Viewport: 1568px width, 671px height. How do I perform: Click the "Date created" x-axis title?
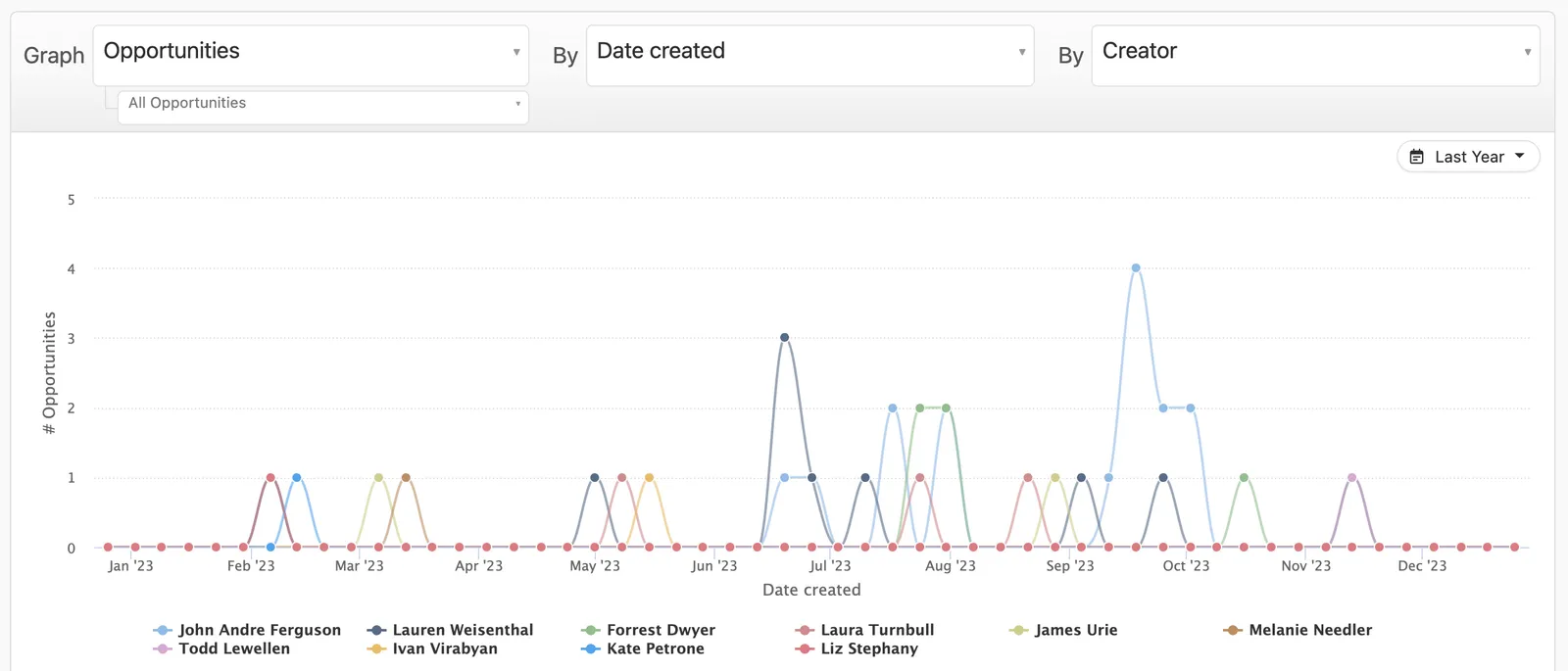pyautogui.click(x=811, y=590)
